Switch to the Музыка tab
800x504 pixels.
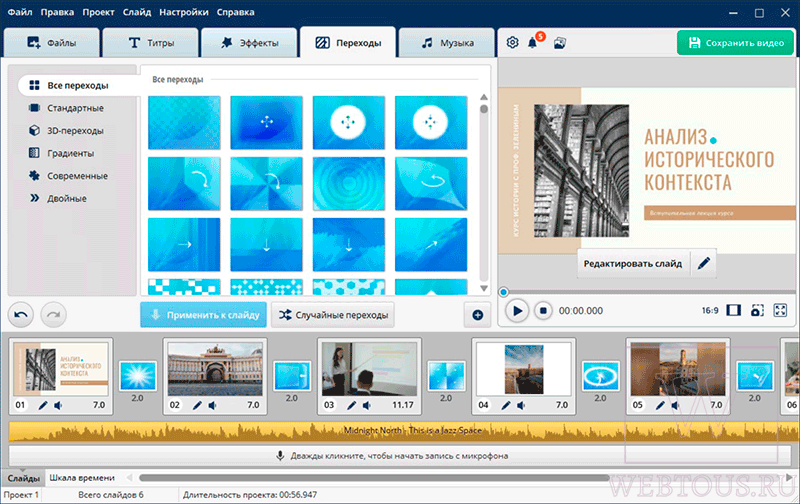coord(447,42)
